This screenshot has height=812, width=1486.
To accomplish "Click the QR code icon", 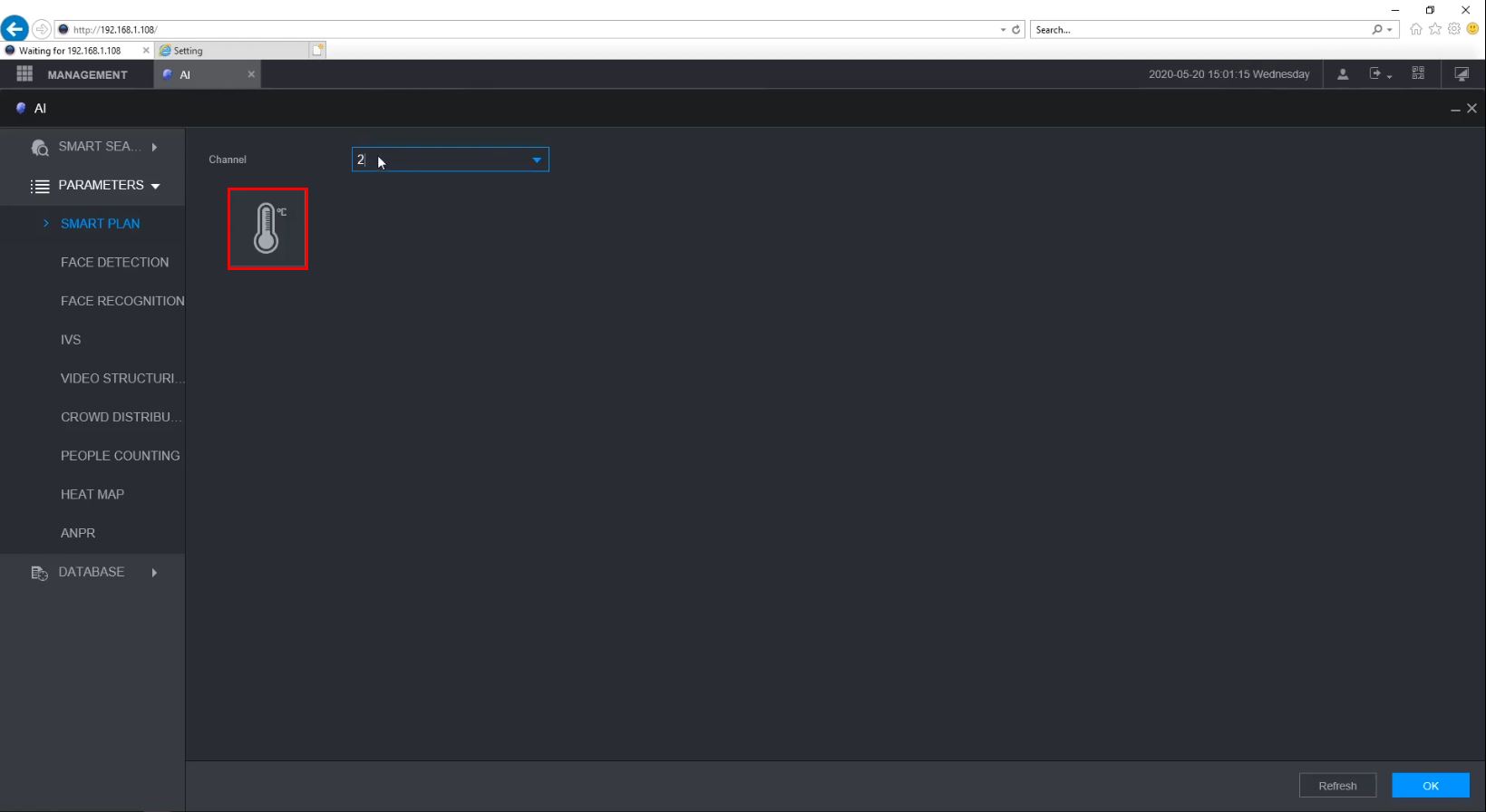I will (1418, 73).
